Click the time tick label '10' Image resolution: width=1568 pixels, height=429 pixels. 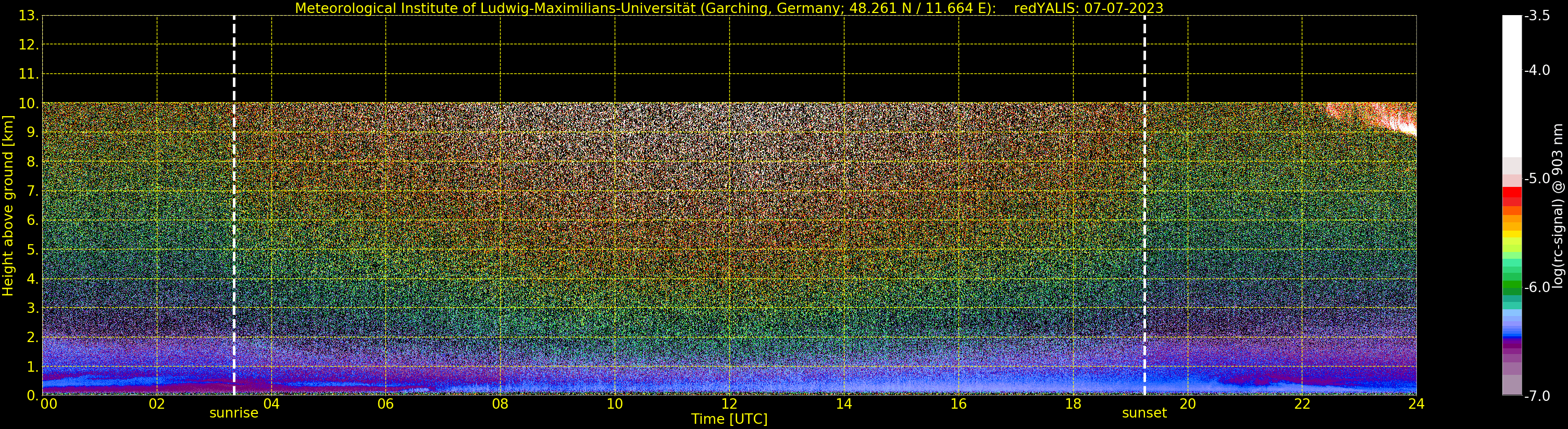pos(615,403)
